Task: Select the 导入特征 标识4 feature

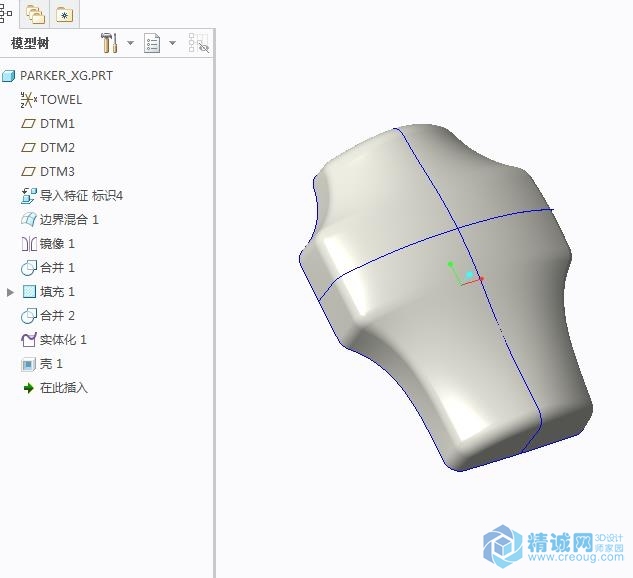Action: (x=80, y=196)
